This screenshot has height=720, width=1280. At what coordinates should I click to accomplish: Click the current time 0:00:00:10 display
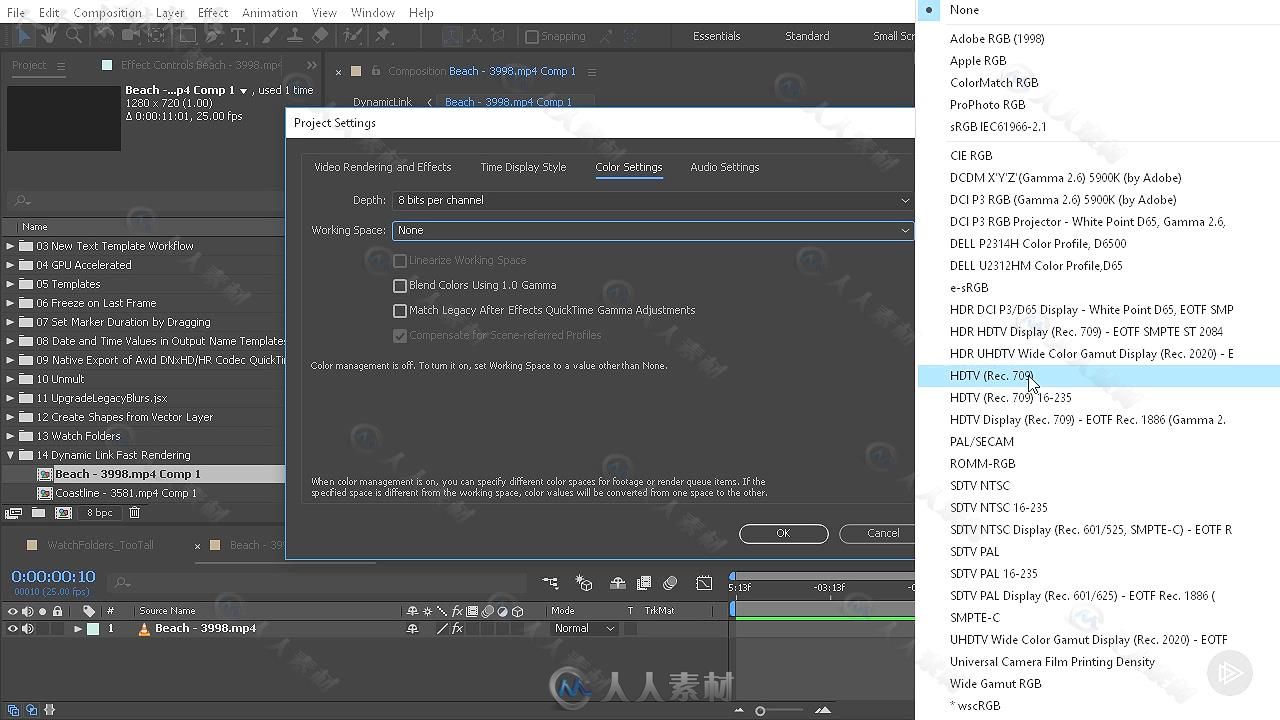[53, 576]
